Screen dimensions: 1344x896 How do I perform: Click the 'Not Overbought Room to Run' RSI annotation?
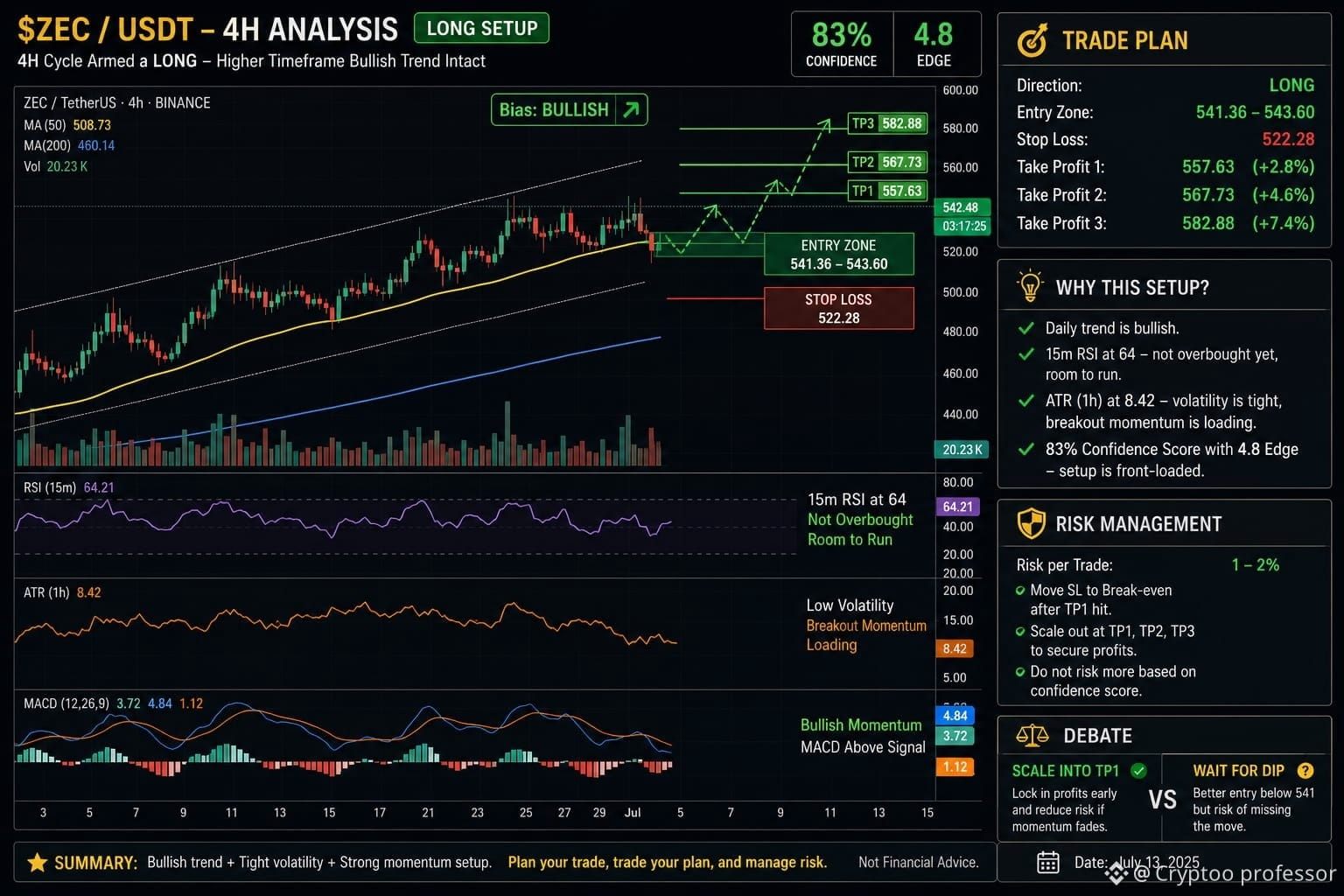point(860,529)
